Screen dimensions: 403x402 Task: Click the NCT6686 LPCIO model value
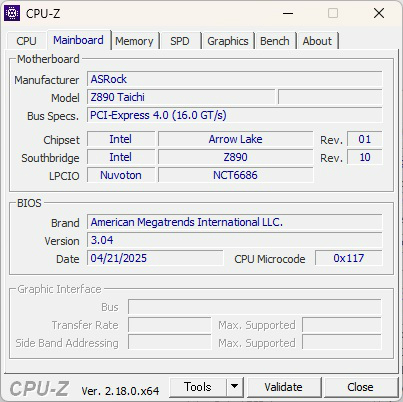point(235,175)
